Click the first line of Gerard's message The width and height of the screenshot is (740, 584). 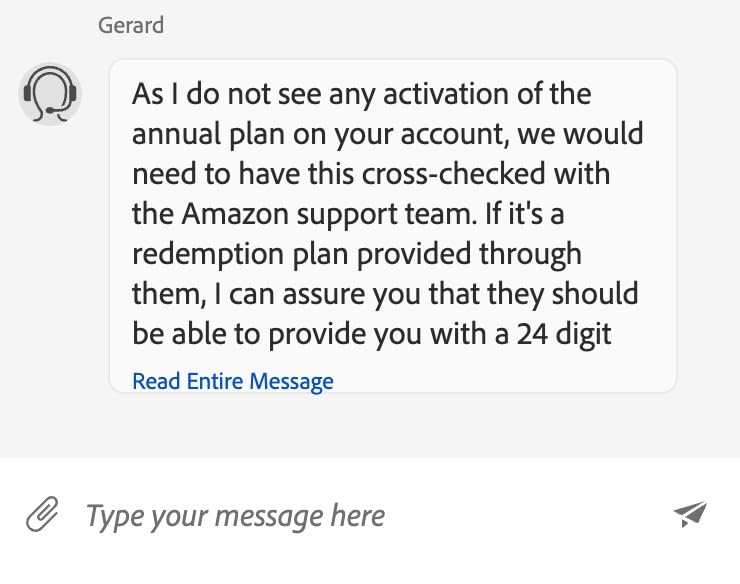(361, 95)
